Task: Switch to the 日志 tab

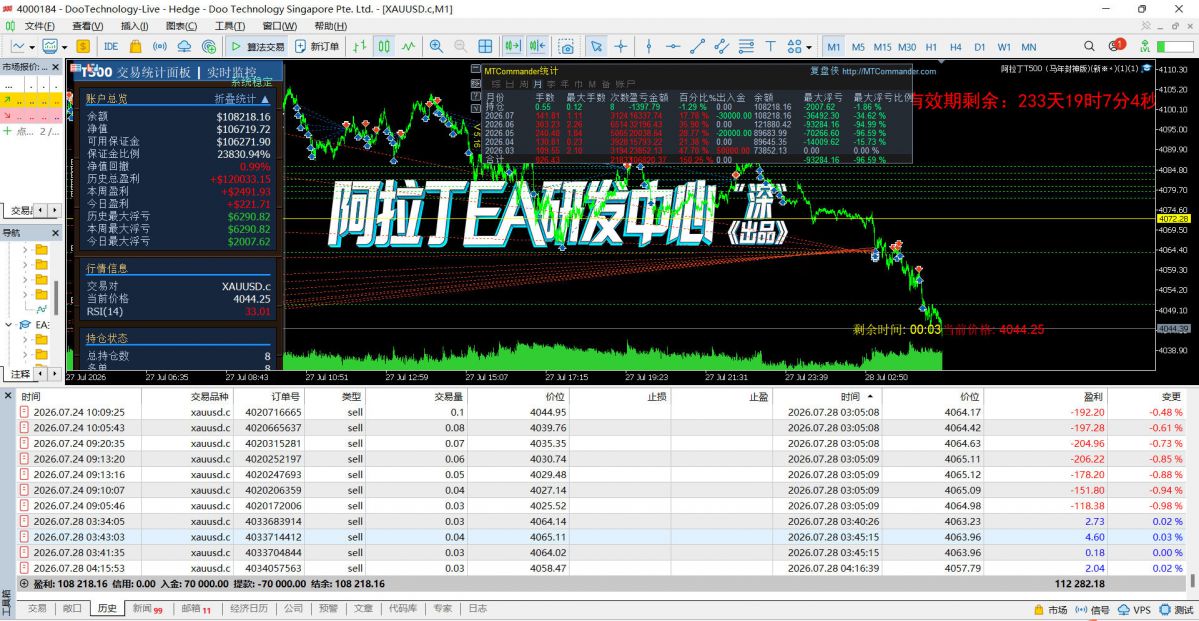Action: (x=477, y=609)
